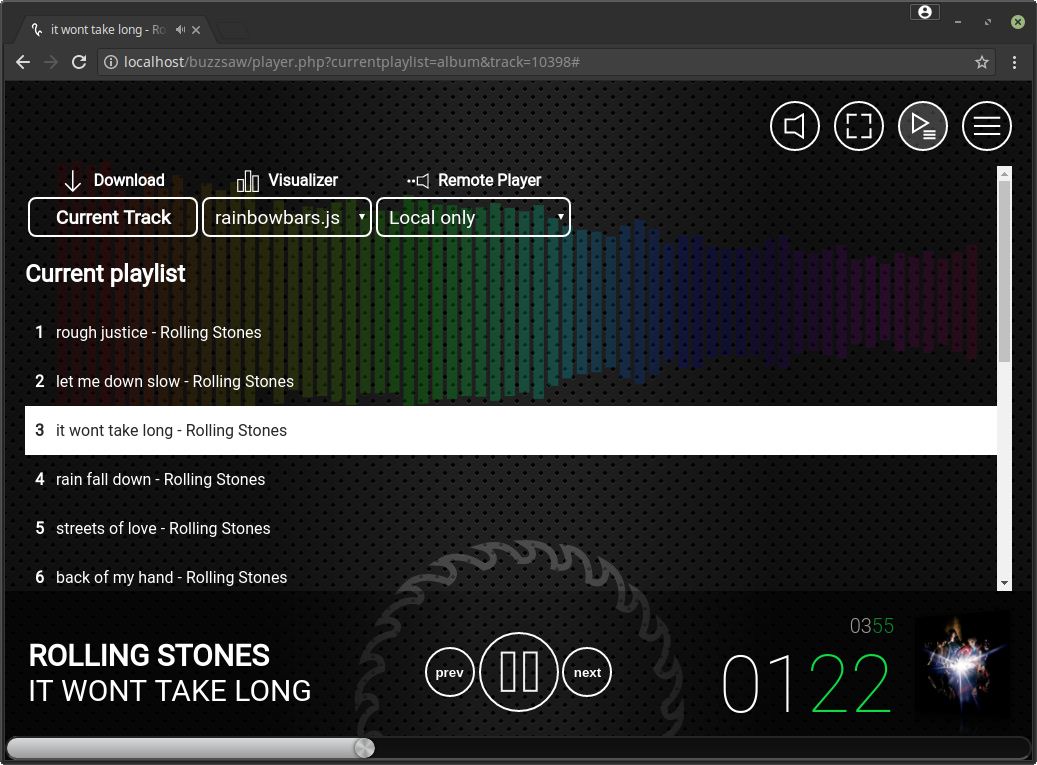Click the album cover thumbnail
The width and height of the screenshot is (1037, 765).
click(963, 670)
